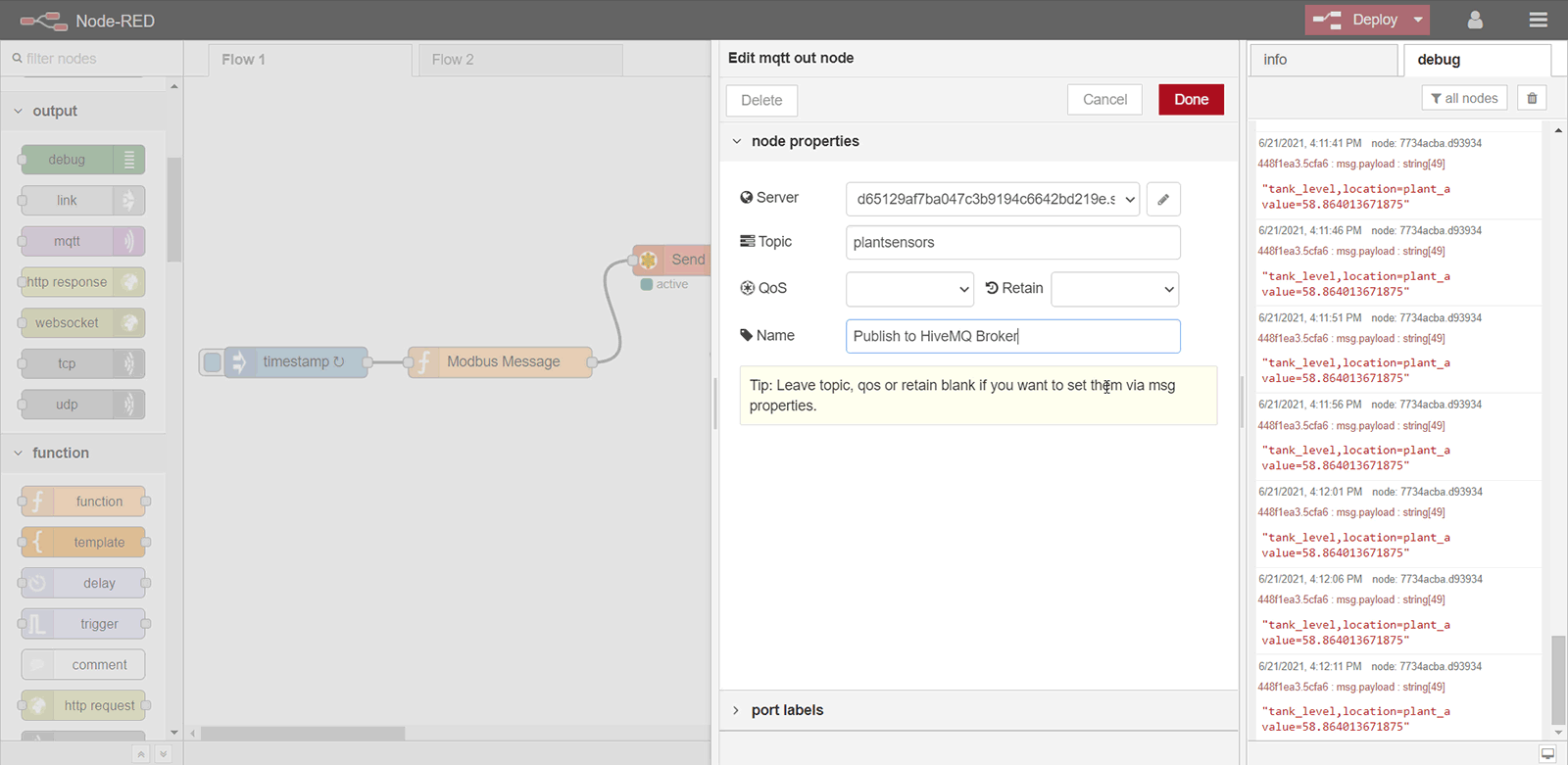Switch to the Flow 1 tab

point(310,60)
